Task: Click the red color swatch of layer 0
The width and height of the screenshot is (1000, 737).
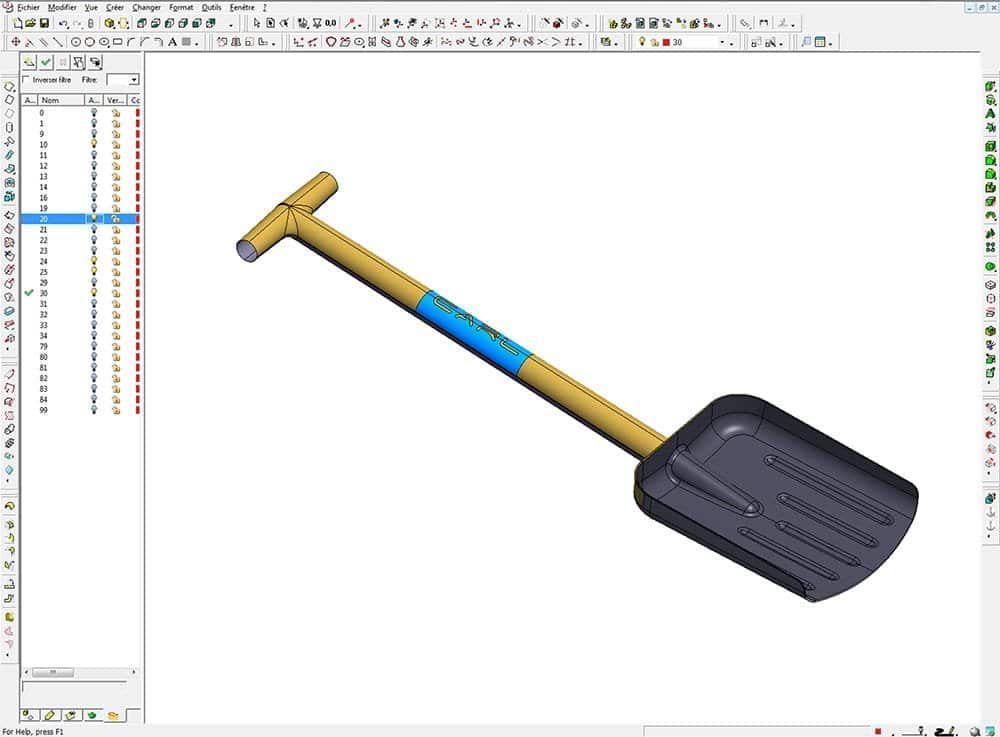Action: 137,113
